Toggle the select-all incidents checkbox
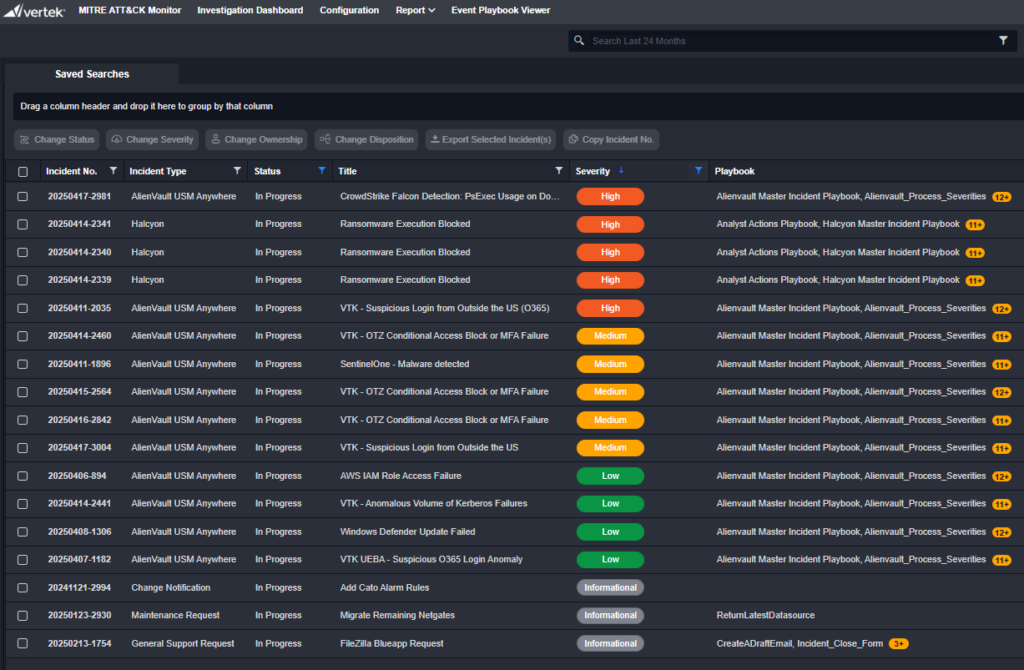Viewport: 1024px width, 670px height. tap(23, 172)
